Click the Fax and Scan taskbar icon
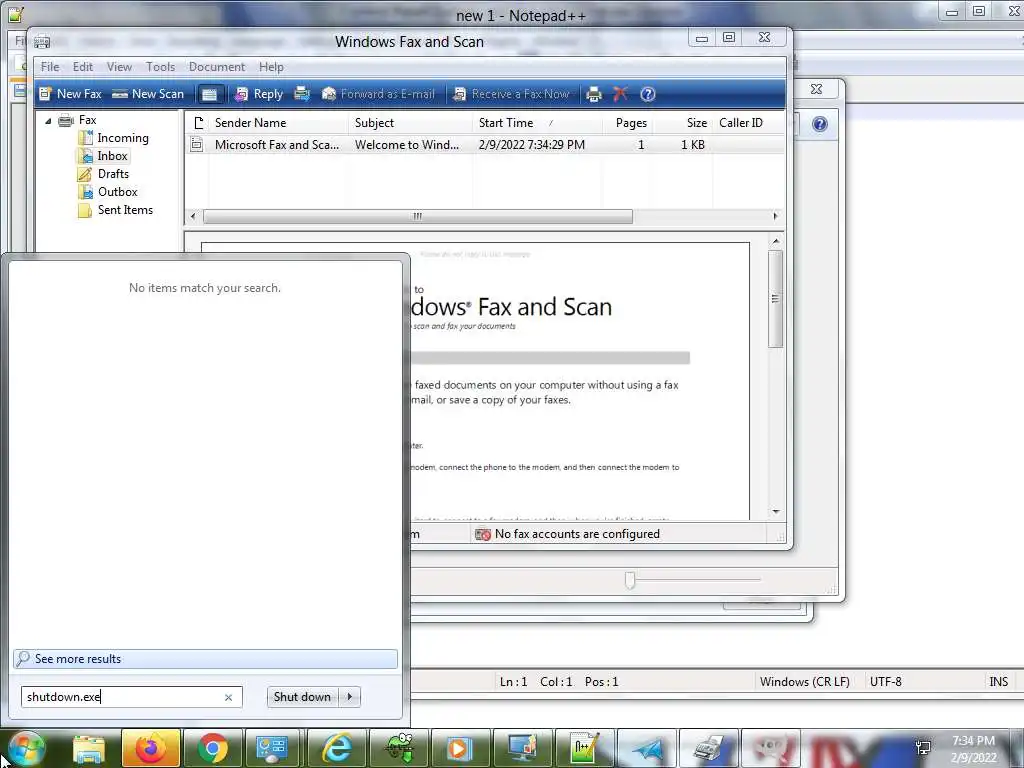 tap(708, 749)
